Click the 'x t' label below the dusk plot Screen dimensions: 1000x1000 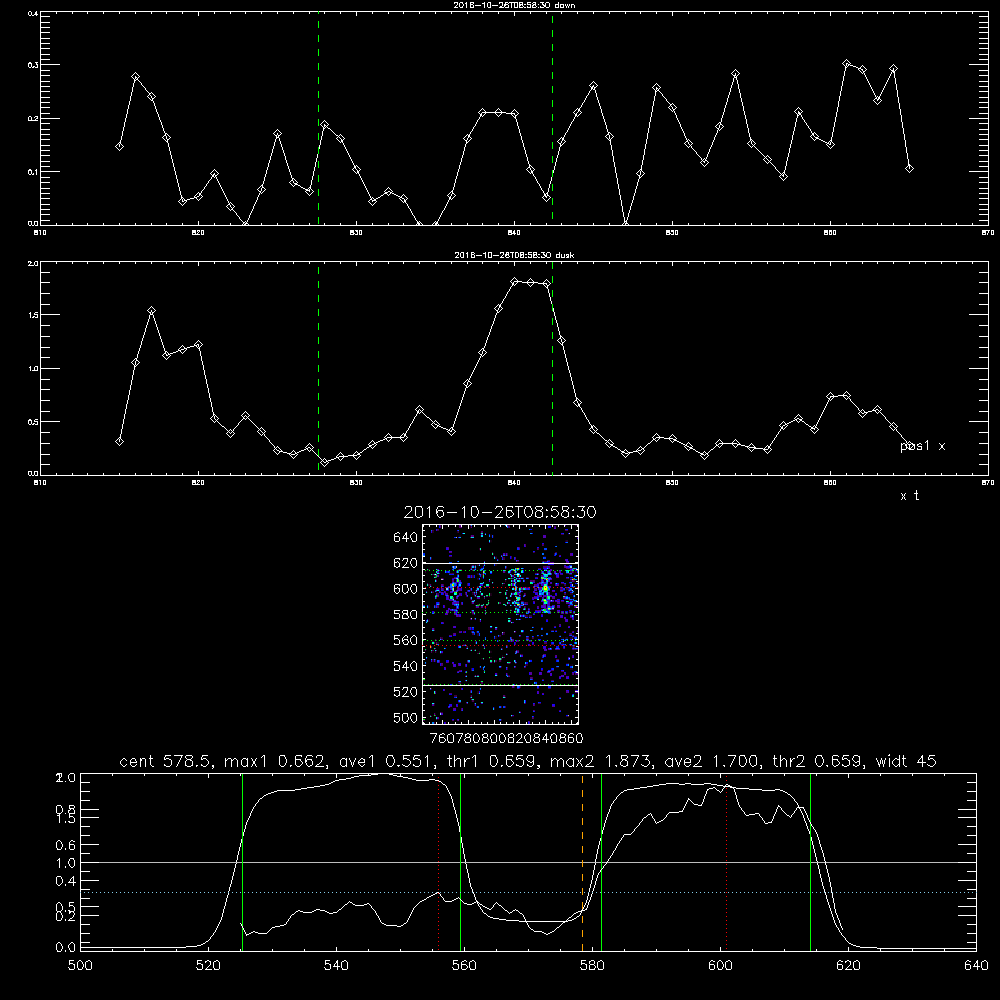click(909, 496)
